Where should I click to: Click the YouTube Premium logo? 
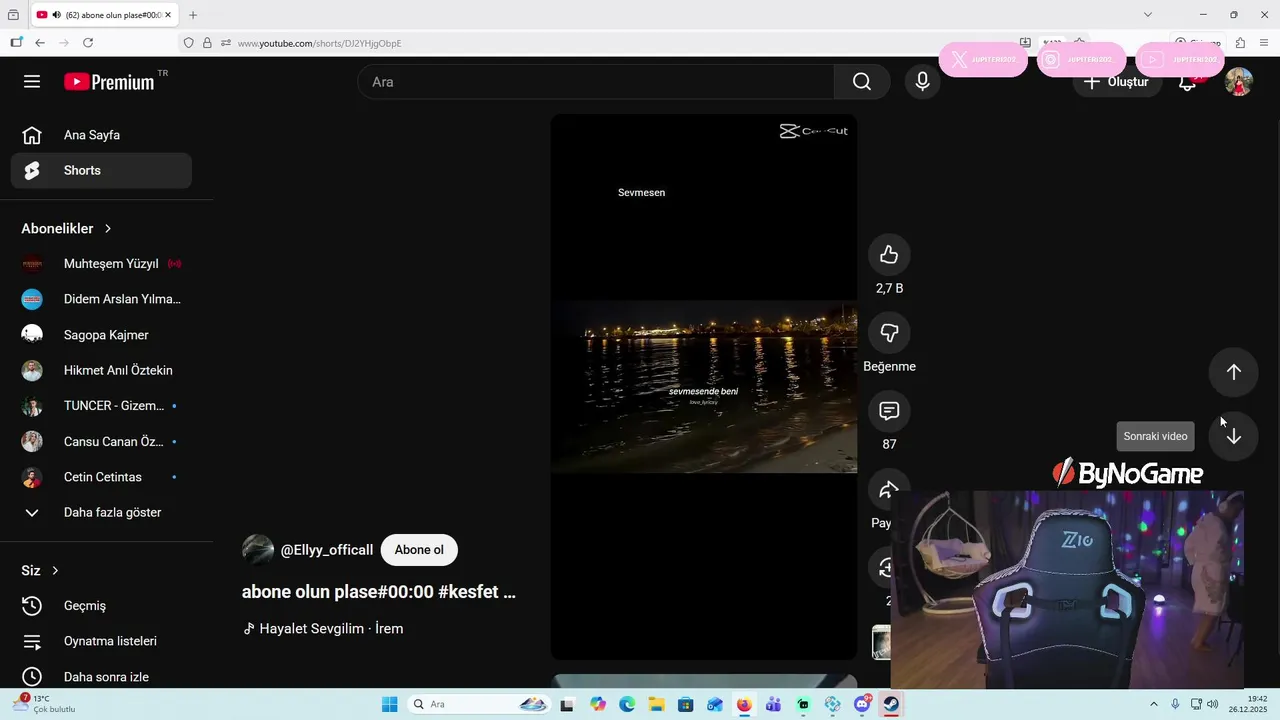pyautogui.click(x=110, y=82)
